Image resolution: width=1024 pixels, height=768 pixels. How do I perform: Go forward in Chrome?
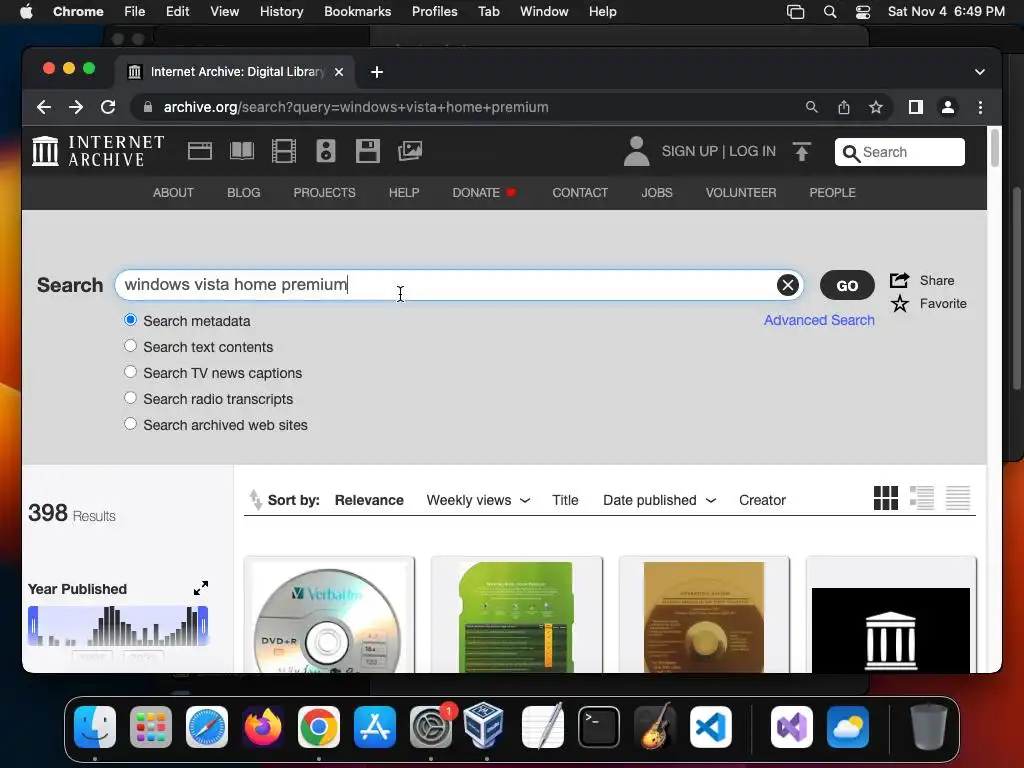pyautogui.click(x=76, y=107)
